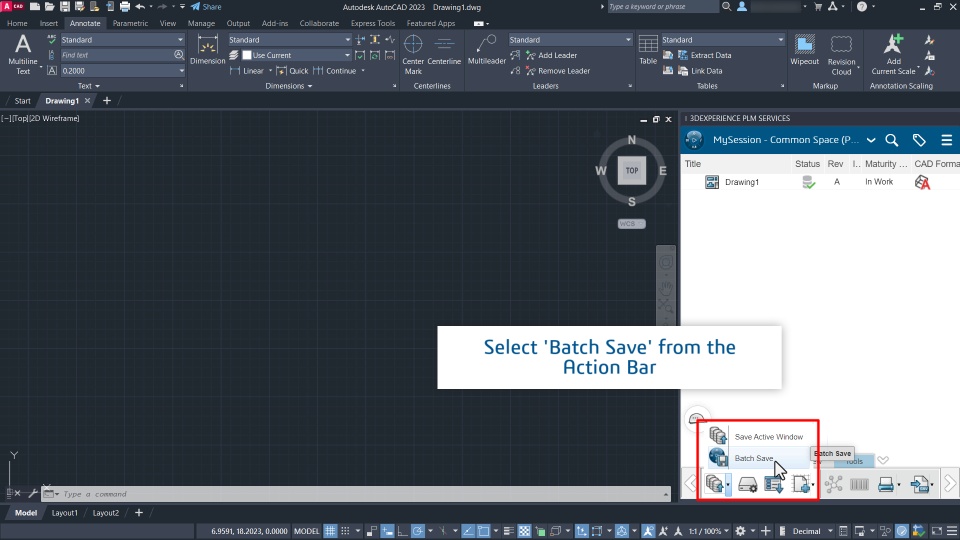Switch to the Start file tab
Image resolution: width=960 pixels, height=540 pixels.
23,100
